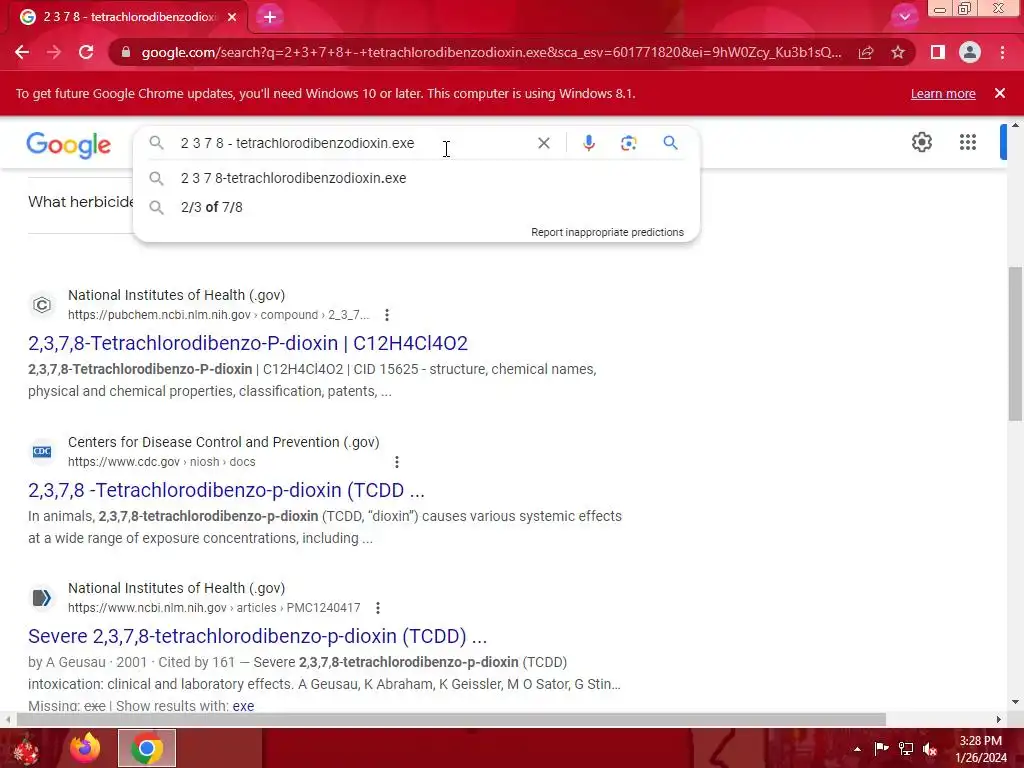Open muted volume tray icon
1024x768 pixels.
(x=931, y=748)
